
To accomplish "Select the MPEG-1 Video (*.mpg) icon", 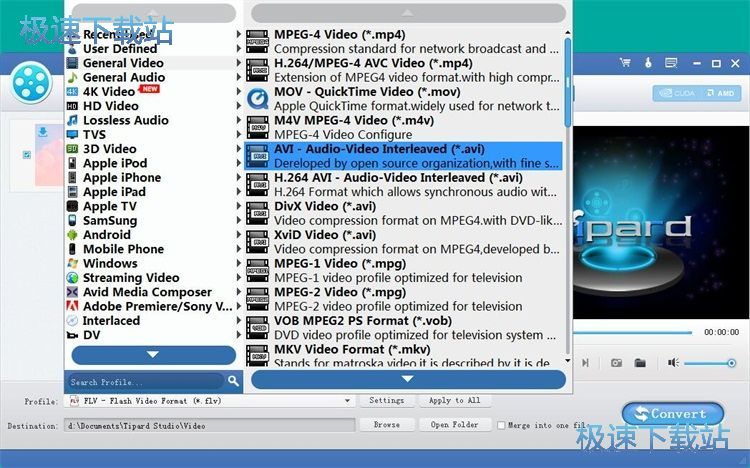I will click(x=257, y=271).
